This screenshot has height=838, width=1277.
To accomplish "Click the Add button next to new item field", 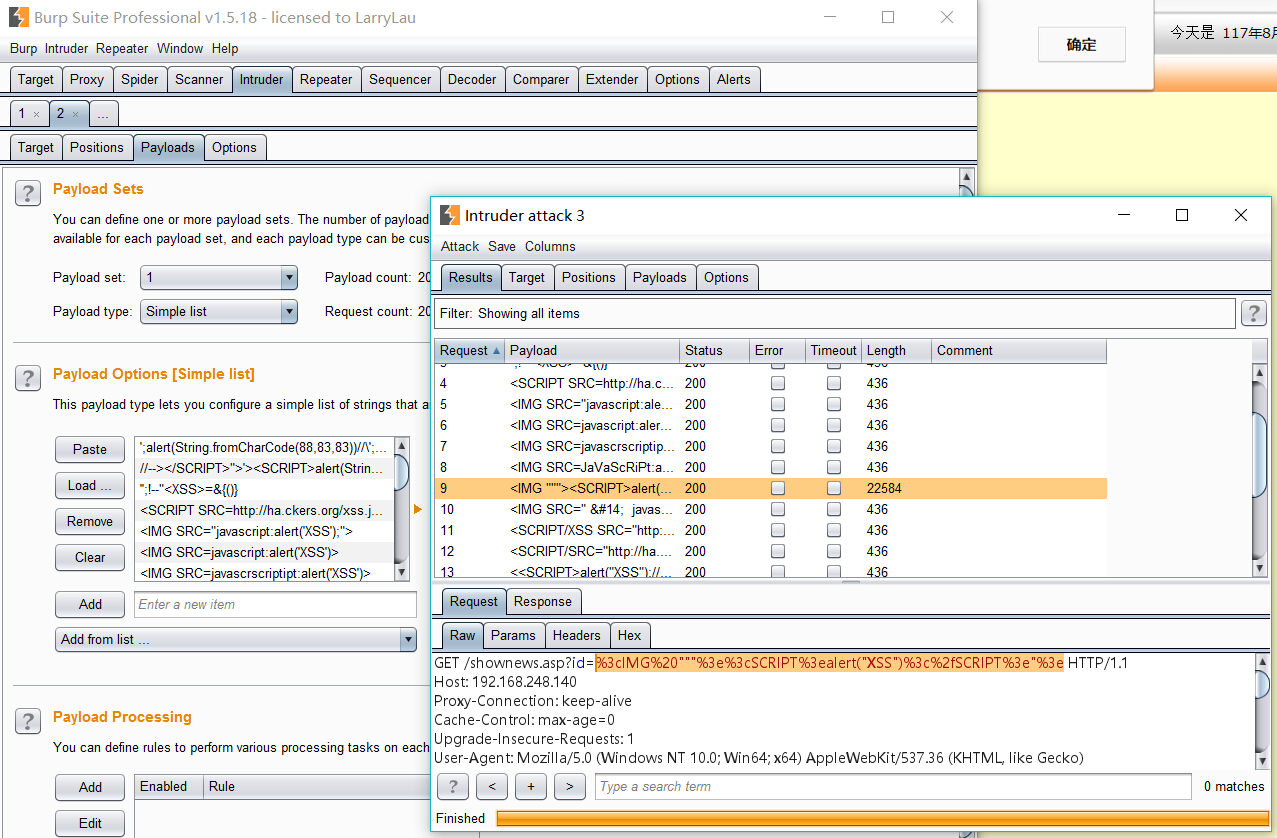I will point(90,604).
